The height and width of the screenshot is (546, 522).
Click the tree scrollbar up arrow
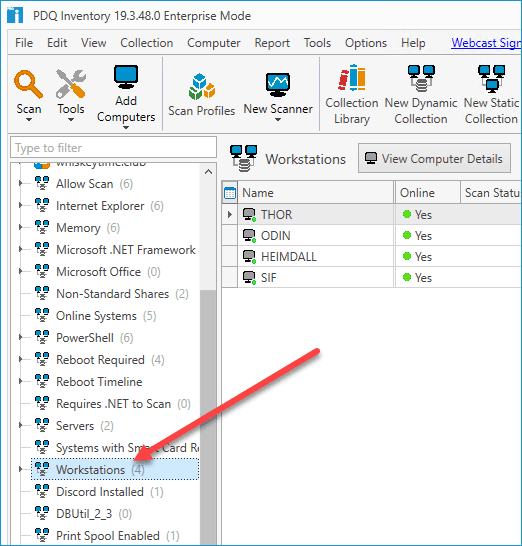(208, 172)
